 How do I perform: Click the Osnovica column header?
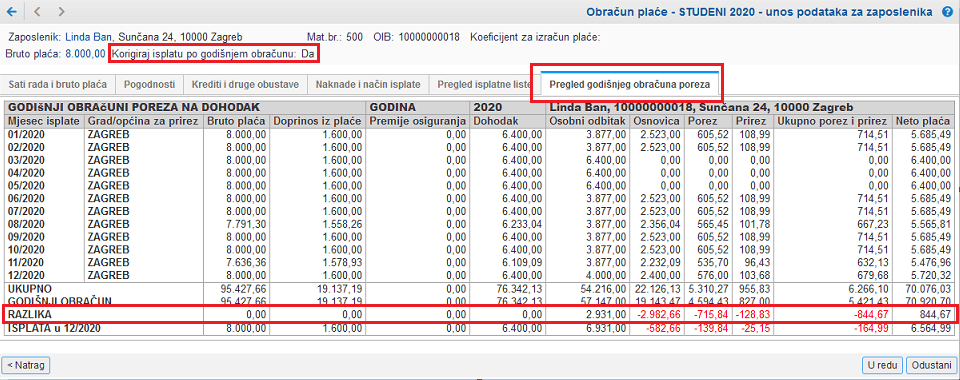click(x=658, y=121)
